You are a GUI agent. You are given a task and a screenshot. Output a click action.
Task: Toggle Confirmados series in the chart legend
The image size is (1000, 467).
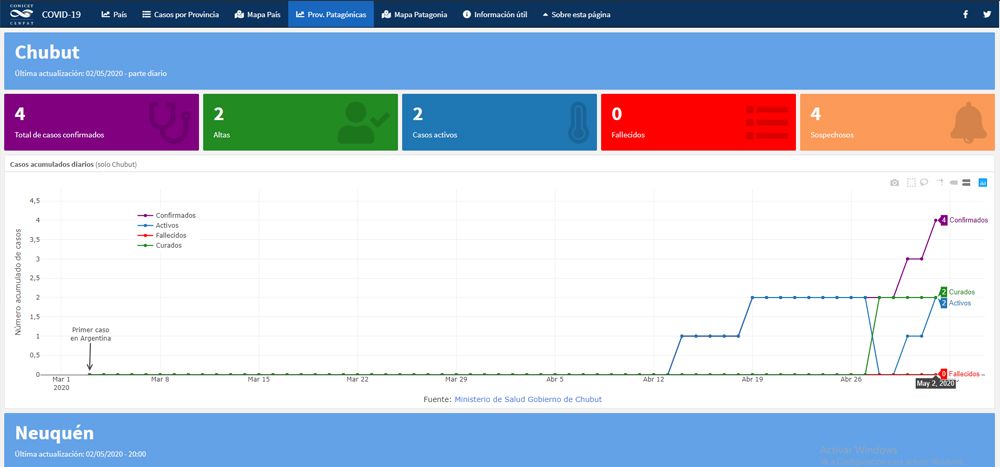coord(168,215)
